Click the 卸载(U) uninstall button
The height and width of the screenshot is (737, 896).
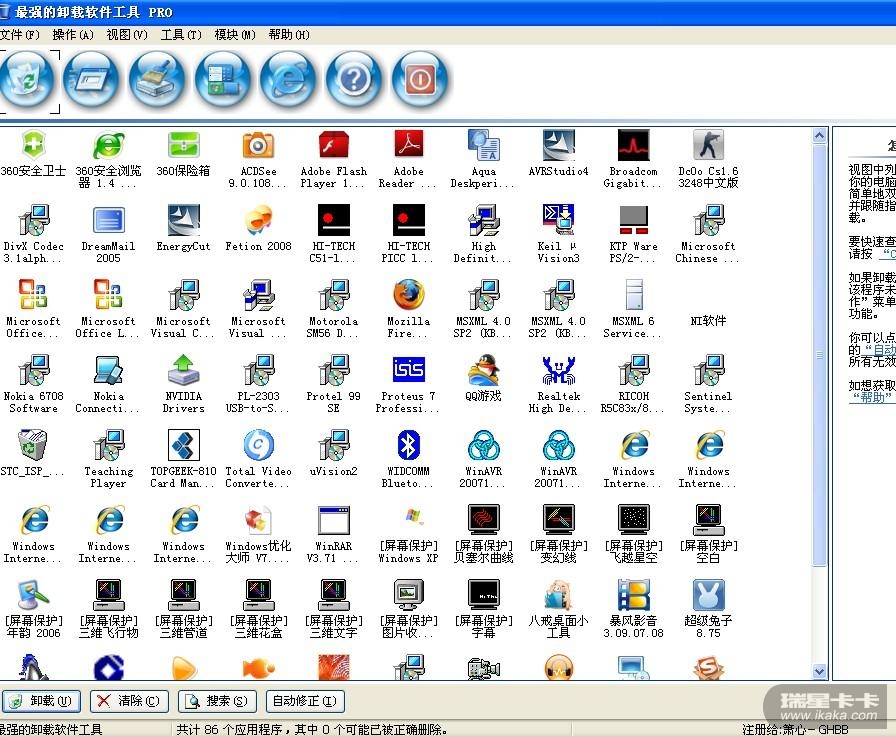(x=43, y=701)
